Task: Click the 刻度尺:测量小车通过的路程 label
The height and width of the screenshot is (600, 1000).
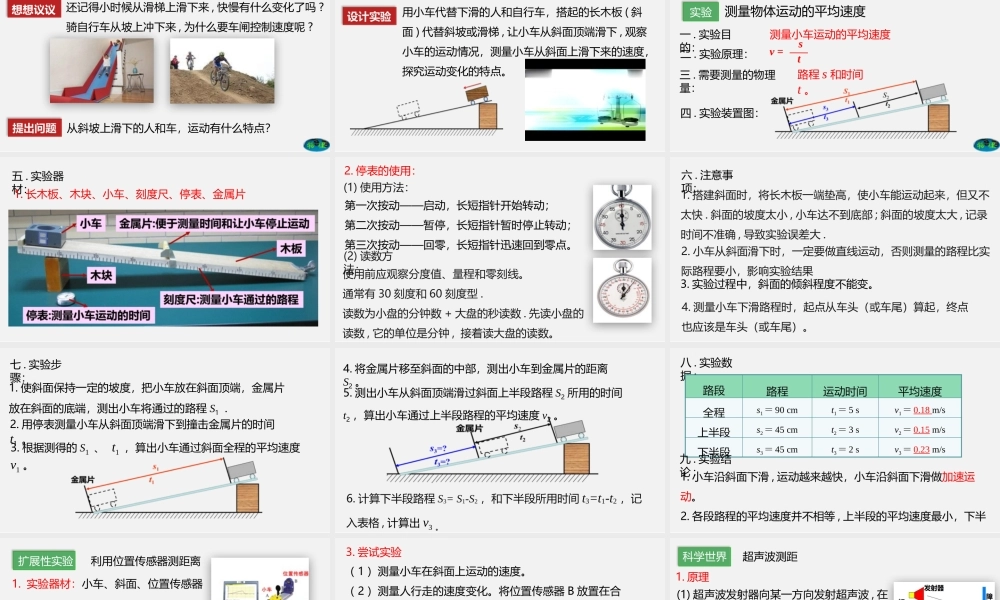Action: 231,299
